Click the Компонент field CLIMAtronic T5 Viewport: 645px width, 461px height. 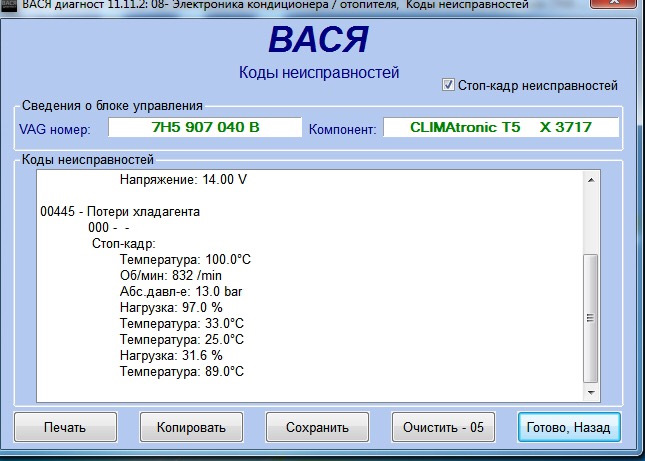pos(501,127)
